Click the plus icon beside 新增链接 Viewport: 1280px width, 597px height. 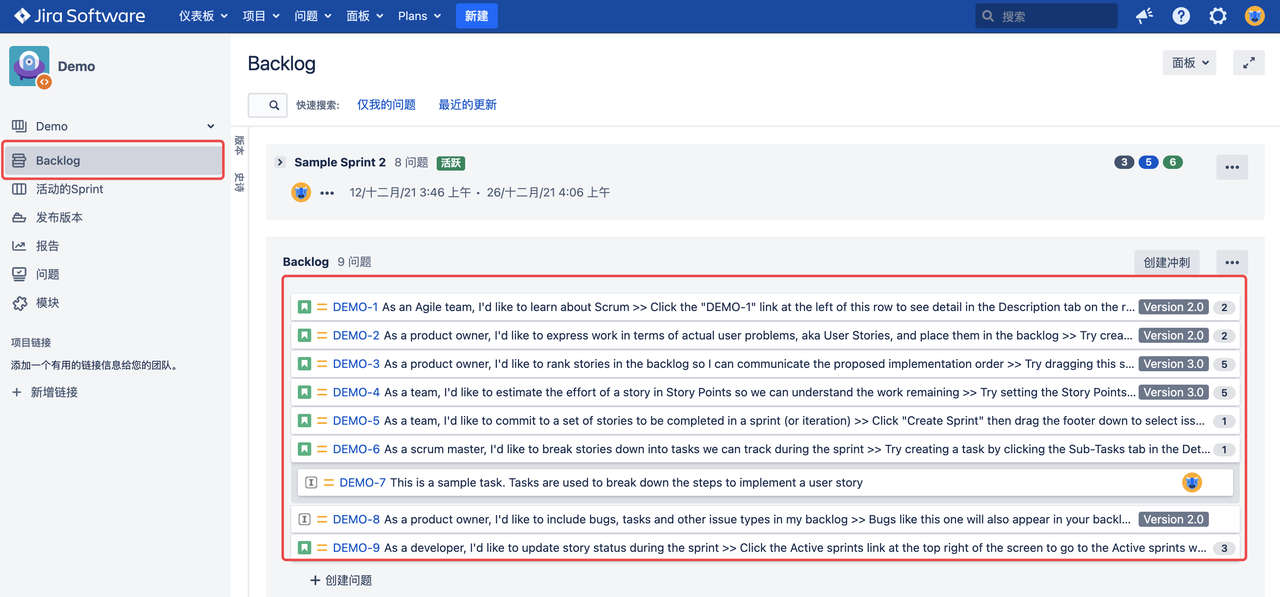click(x=16, y=392)
